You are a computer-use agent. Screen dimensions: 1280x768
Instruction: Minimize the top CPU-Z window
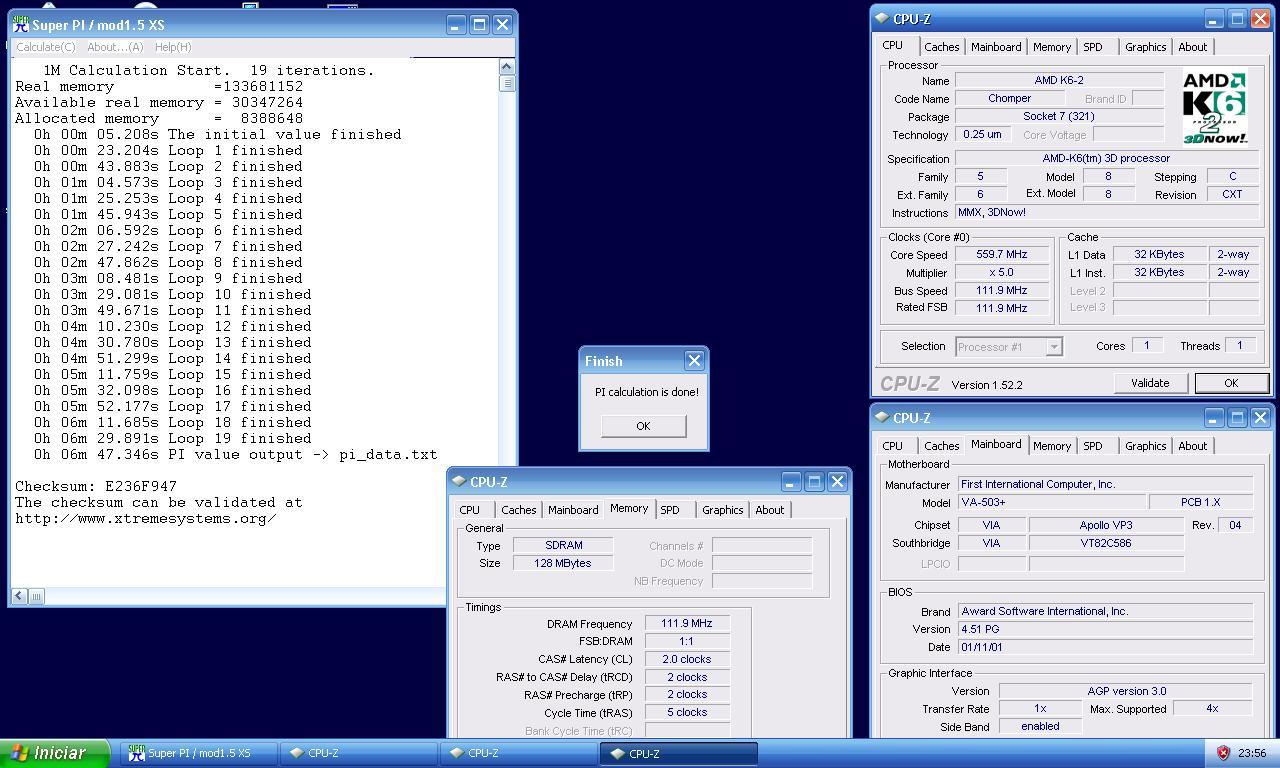click(1213, 19)
